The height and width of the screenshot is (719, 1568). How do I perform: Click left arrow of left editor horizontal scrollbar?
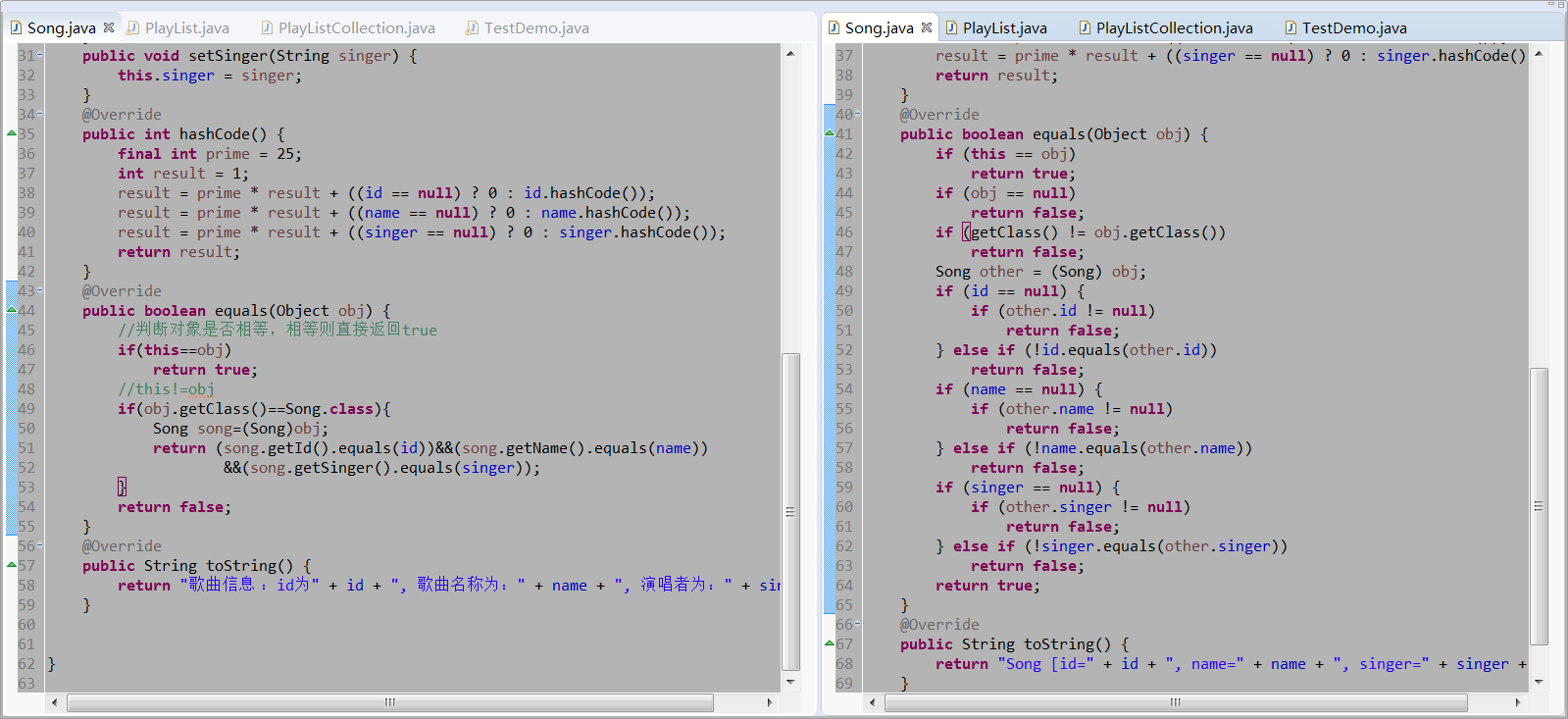tap(54, 702)
